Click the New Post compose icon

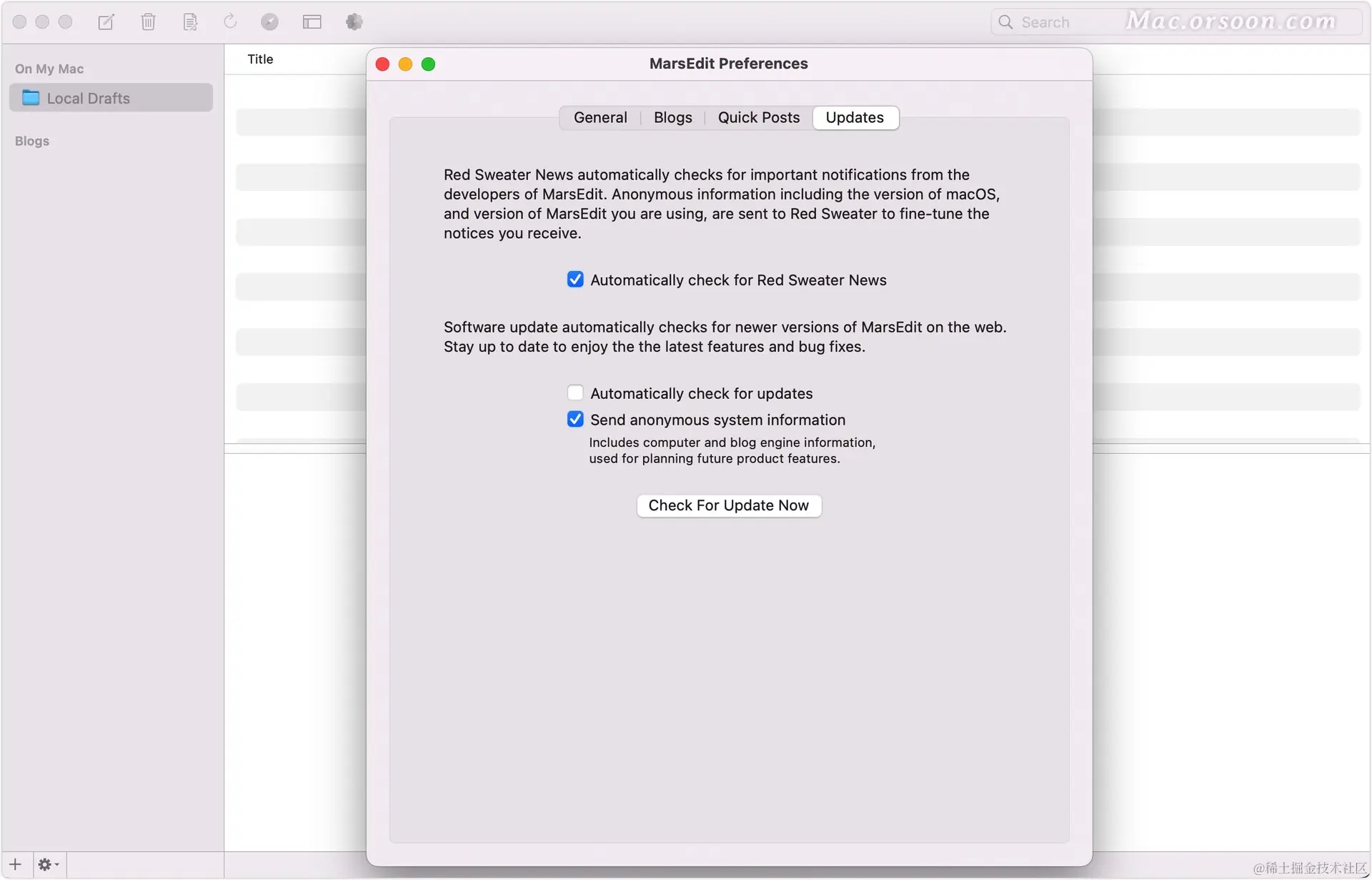click(x=106, y=22)
